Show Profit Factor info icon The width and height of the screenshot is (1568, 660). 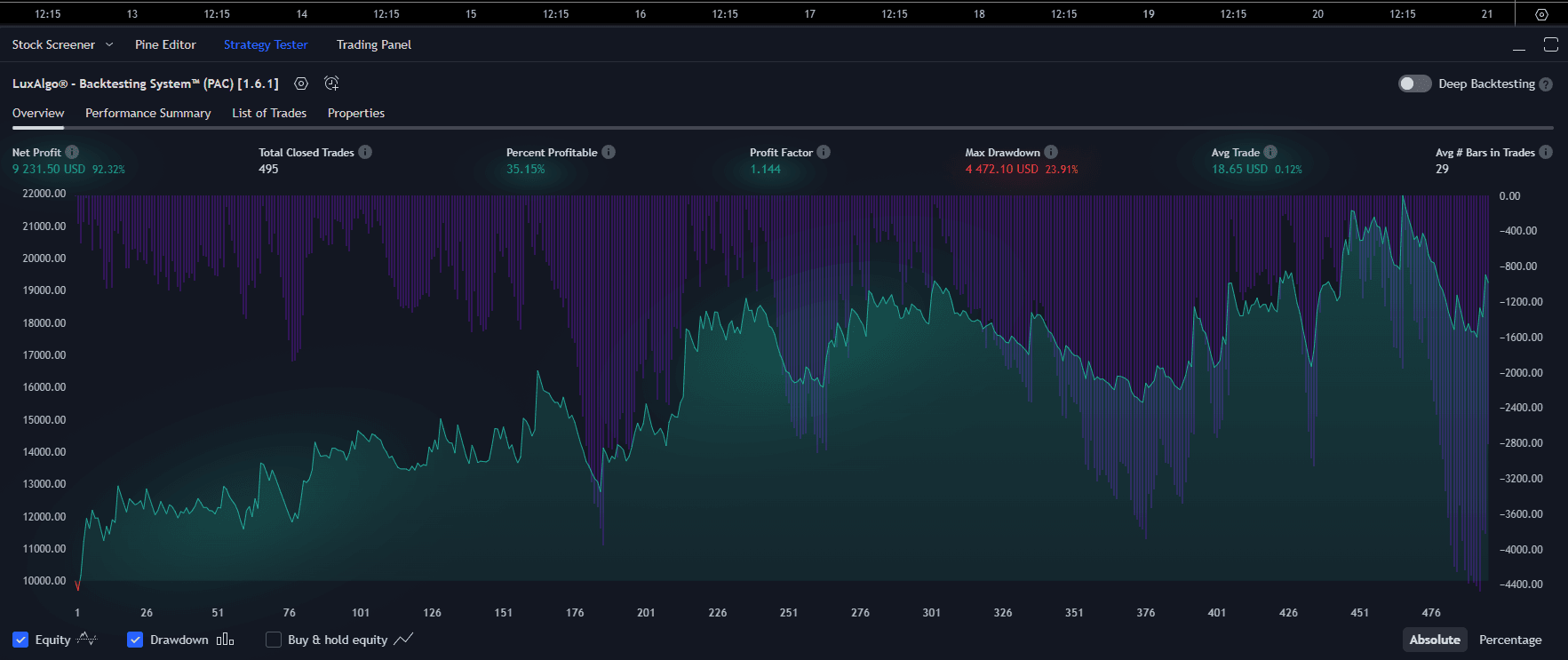824,152
